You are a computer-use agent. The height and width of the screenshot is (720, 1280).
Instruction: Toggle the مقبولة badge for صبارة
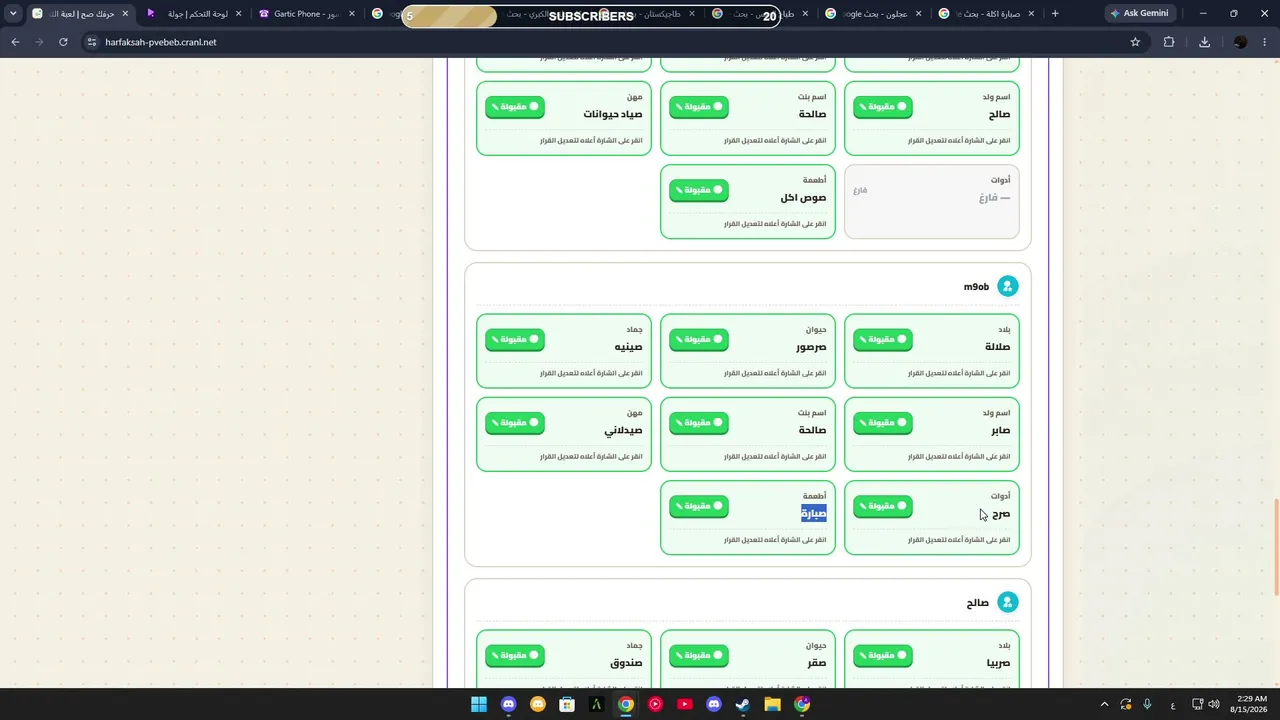[699, 507]
